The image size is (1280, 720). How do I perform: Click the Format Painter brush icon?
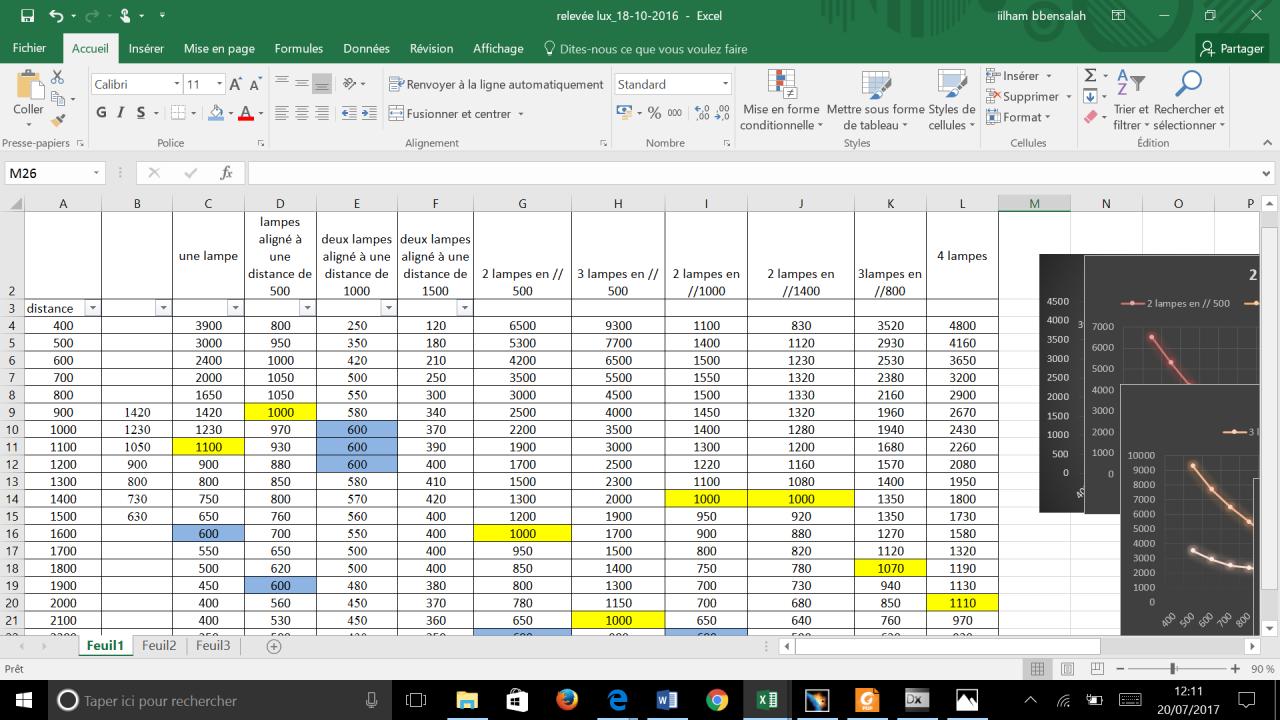click(x=58, y=120)
